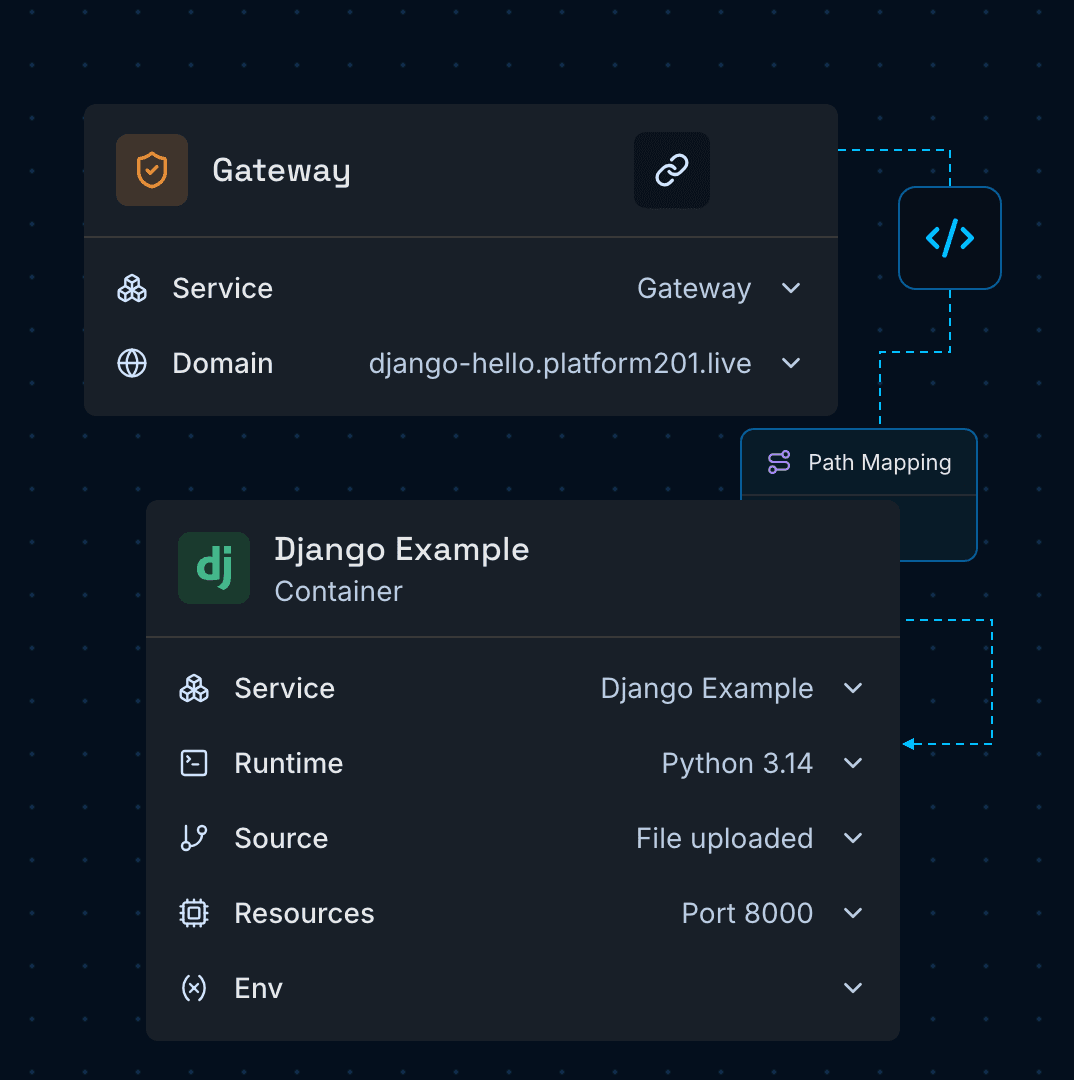
Task: Click the Resources chip icon
Action: (x=194, y=913)
